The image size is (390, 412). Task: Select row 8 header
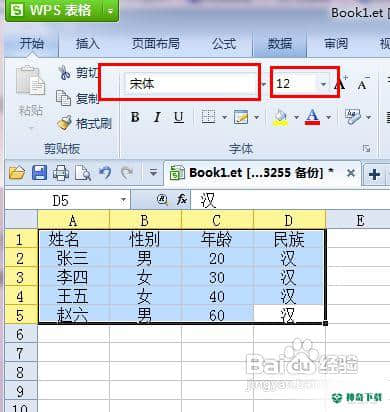click(21, 371)
